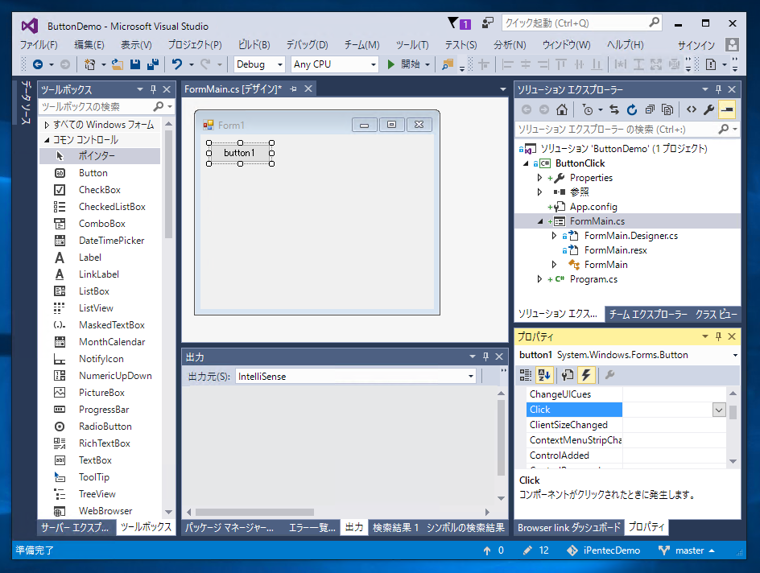Switch to Team Explorer (チーム エクスプローラー) tab
The image size is (760, 573).
point(647,314)
